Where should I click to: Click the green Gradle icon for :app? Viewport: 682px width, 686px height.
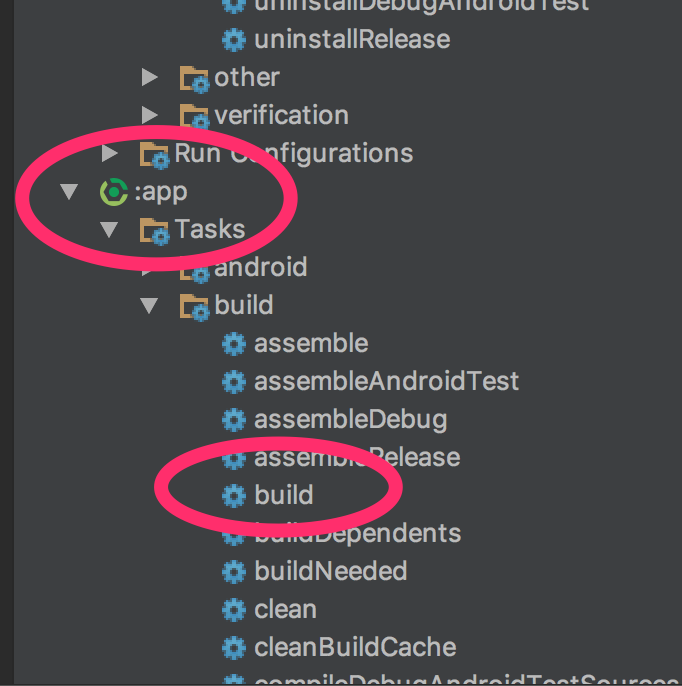(114, 192)
